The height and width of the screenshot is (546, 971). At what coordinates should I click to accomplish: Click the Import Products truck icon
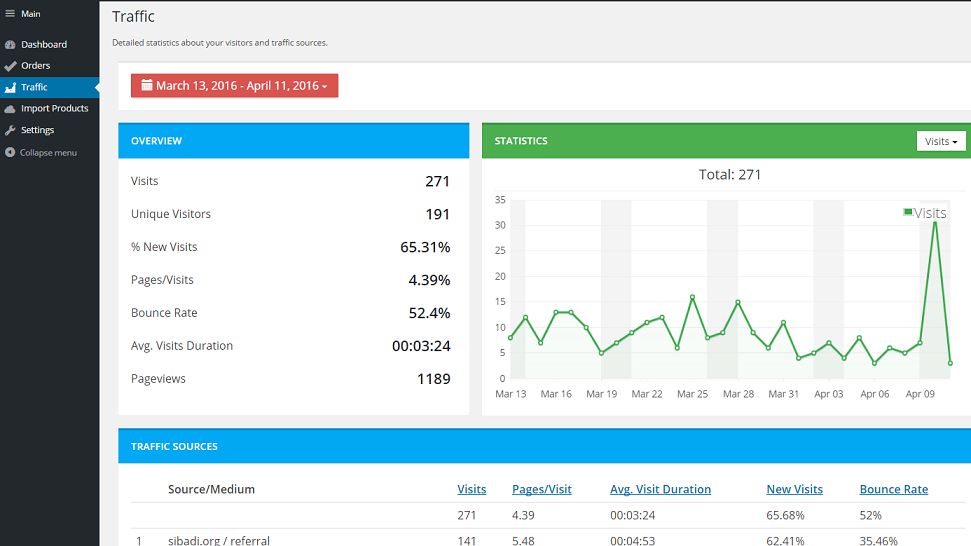coord(10,109)
